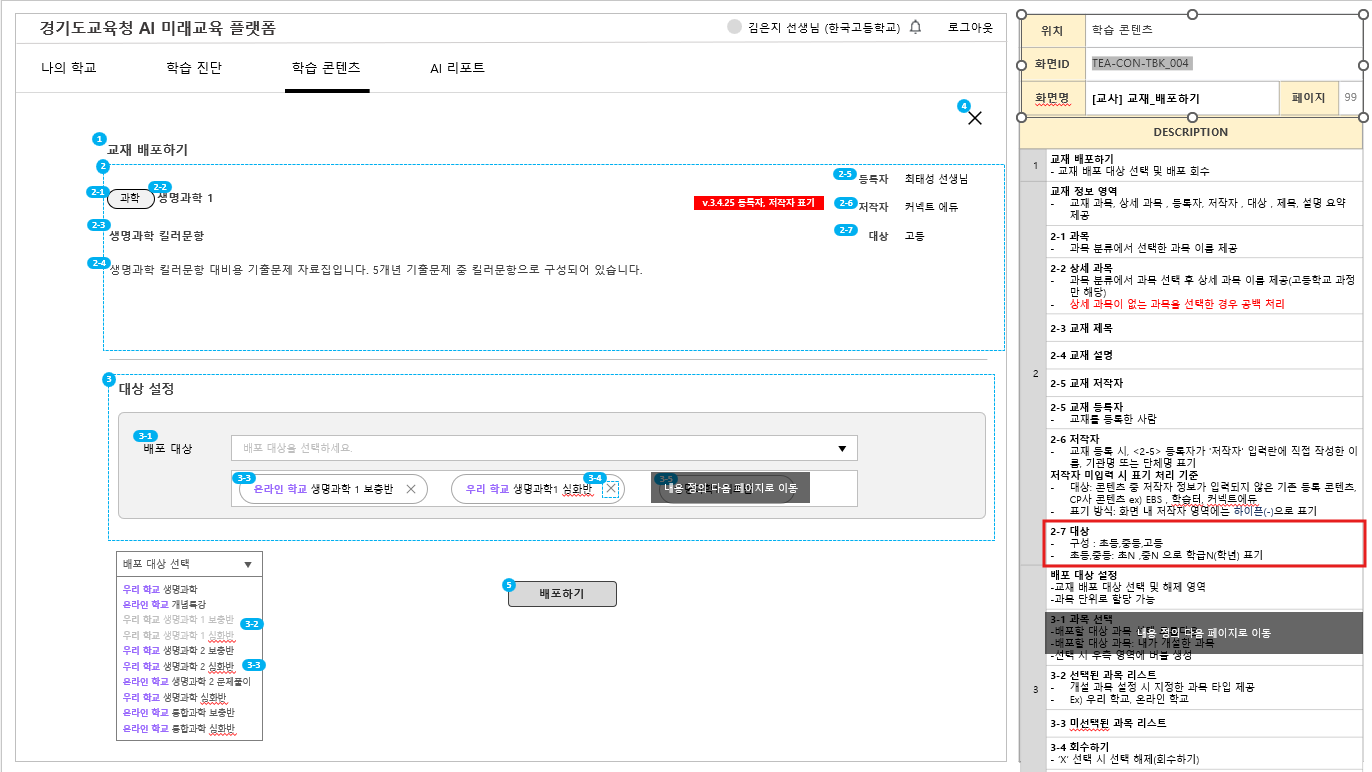This screenshot has height=772, width=1372.
Task: Select the TEA-CON-TBK_004 screen ID field
Action: [x=1142, y=63]
